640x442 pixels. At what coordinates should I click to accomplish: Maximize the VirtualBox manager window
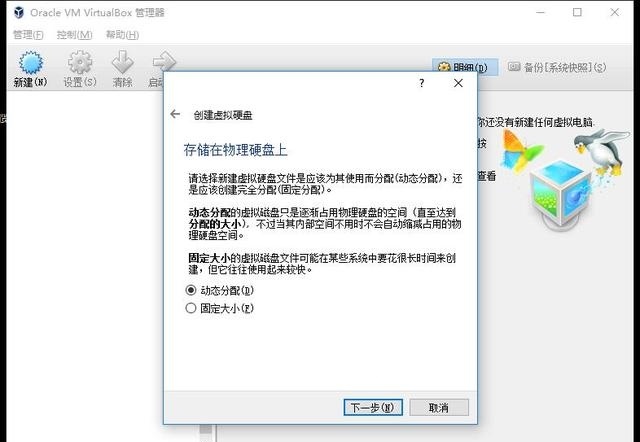coord(577,12)
